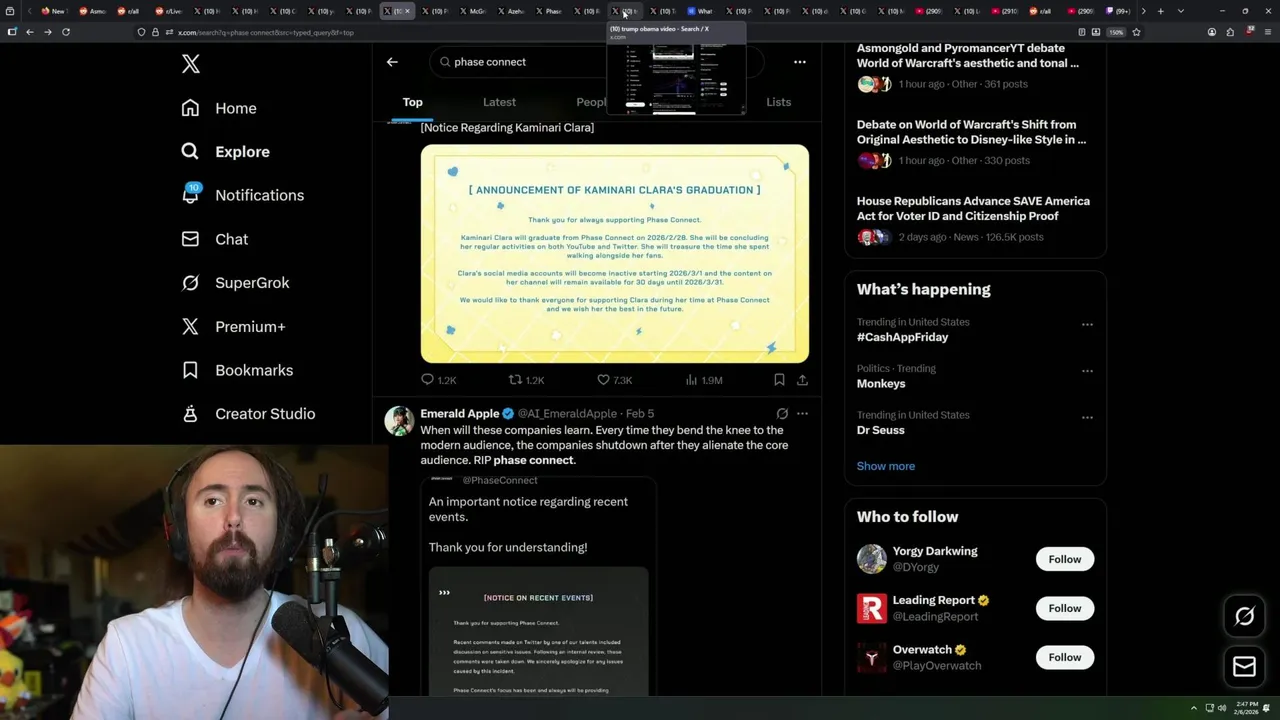The image size is (1280, 720).
Task: Follow Leading Report
Action: click(x=1065, y=608)
